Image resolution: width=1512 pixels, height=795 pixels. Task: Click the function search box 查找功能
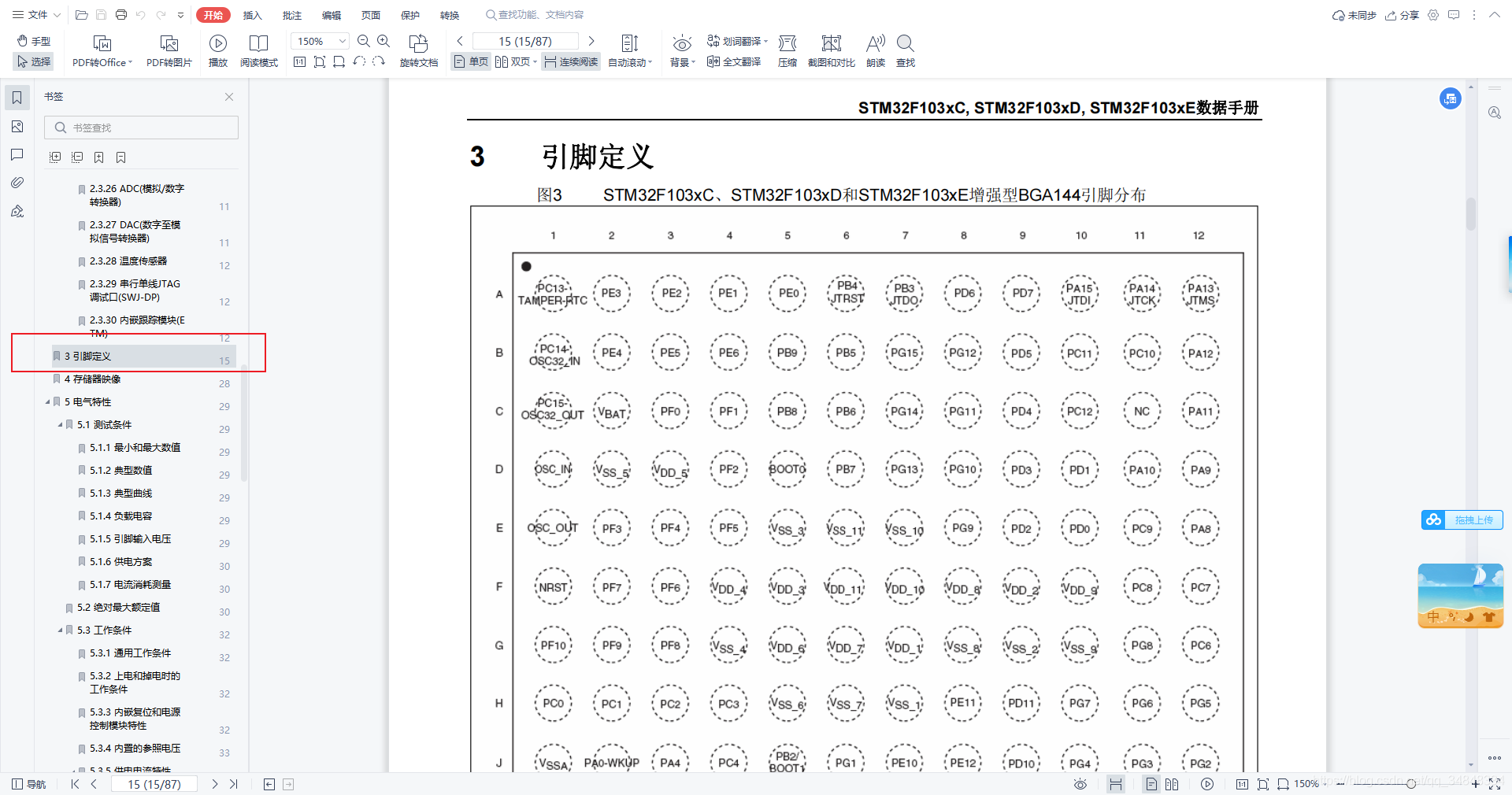(535, 15)
